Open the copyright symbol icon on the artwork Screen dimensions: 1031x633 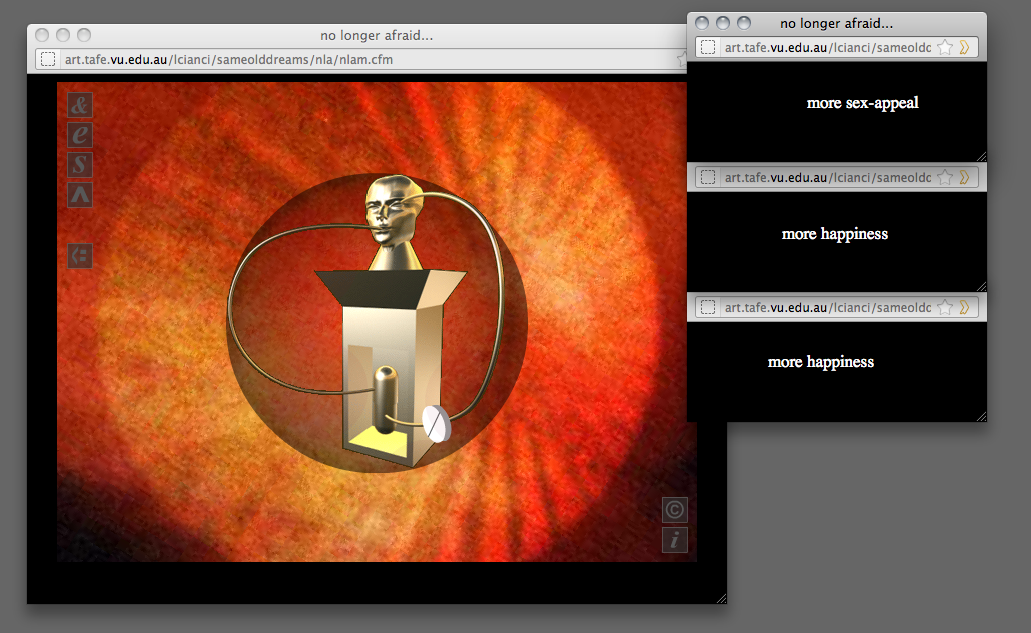675,509
